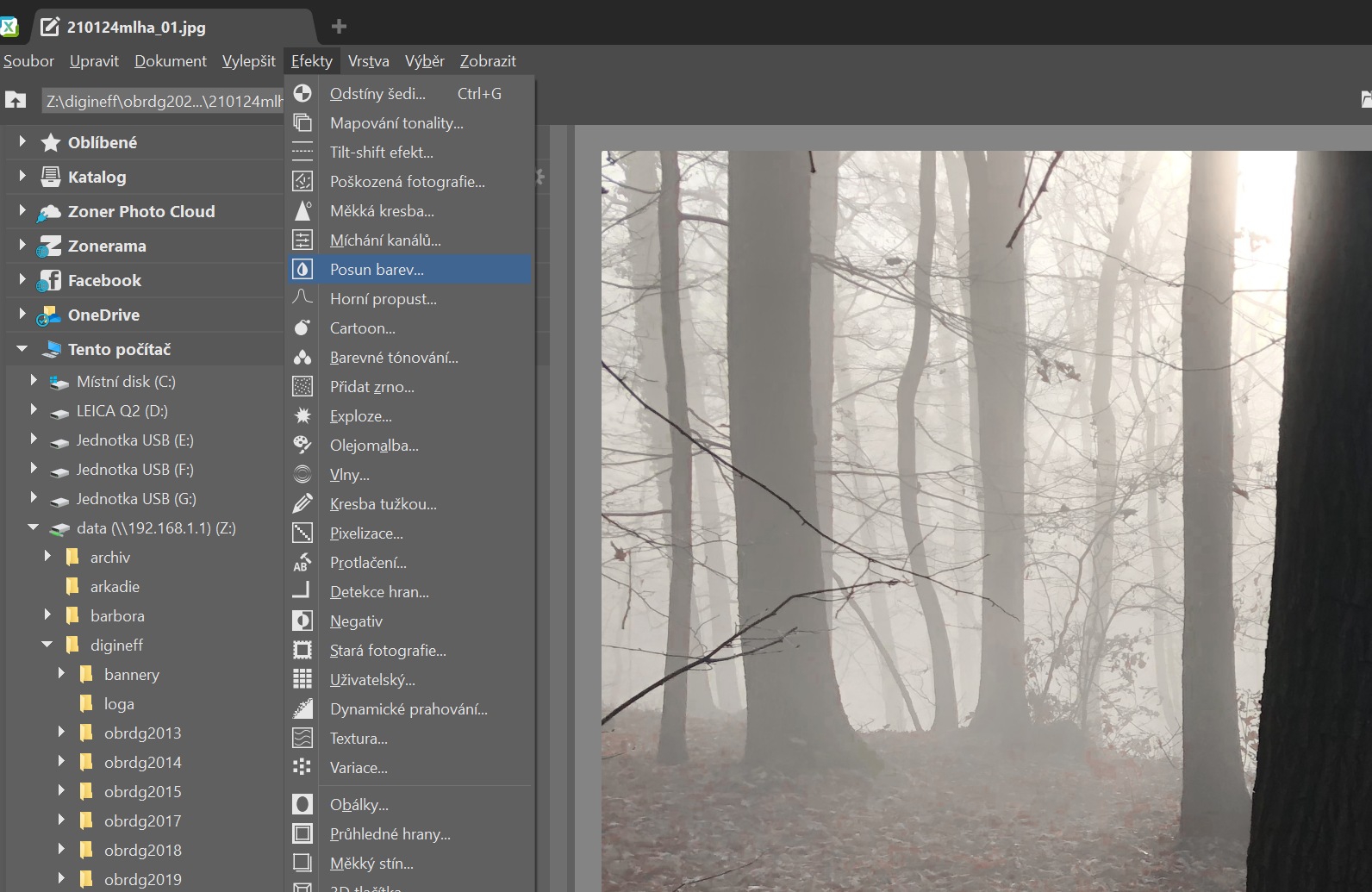The height and width of the screenshot is (892, 1372).
Task: Open the Výběr menu
Action: coord(425,61)
